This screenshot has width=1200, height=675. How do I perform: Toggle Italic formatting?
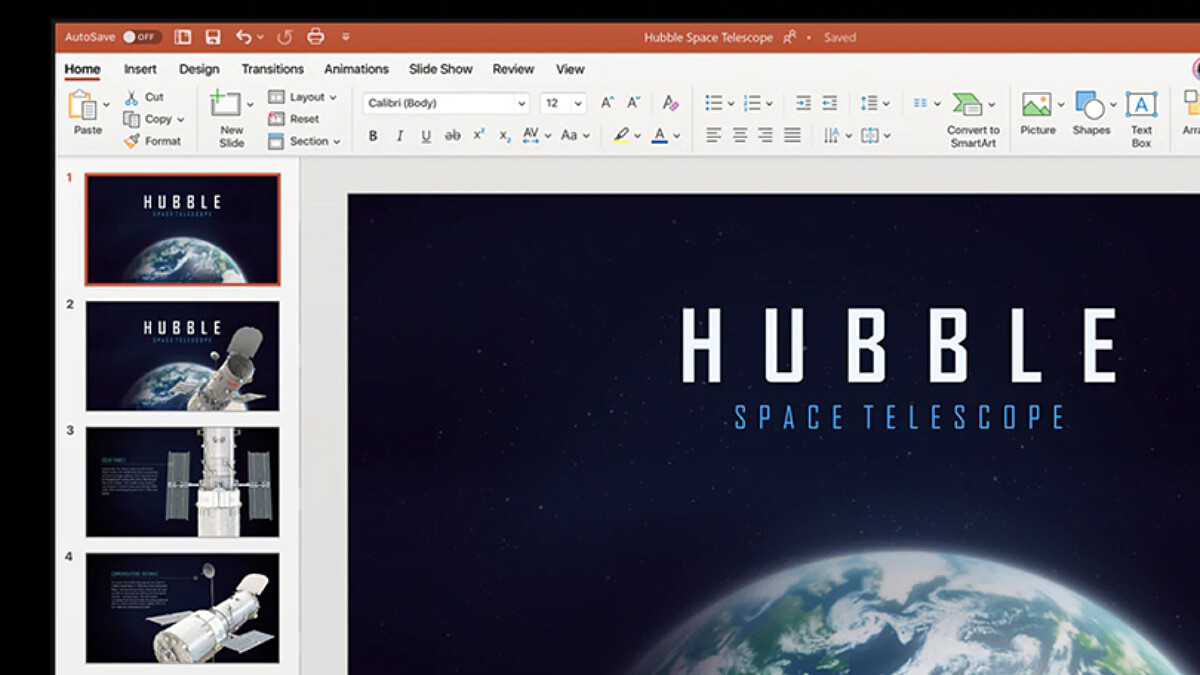pos(400,136)
